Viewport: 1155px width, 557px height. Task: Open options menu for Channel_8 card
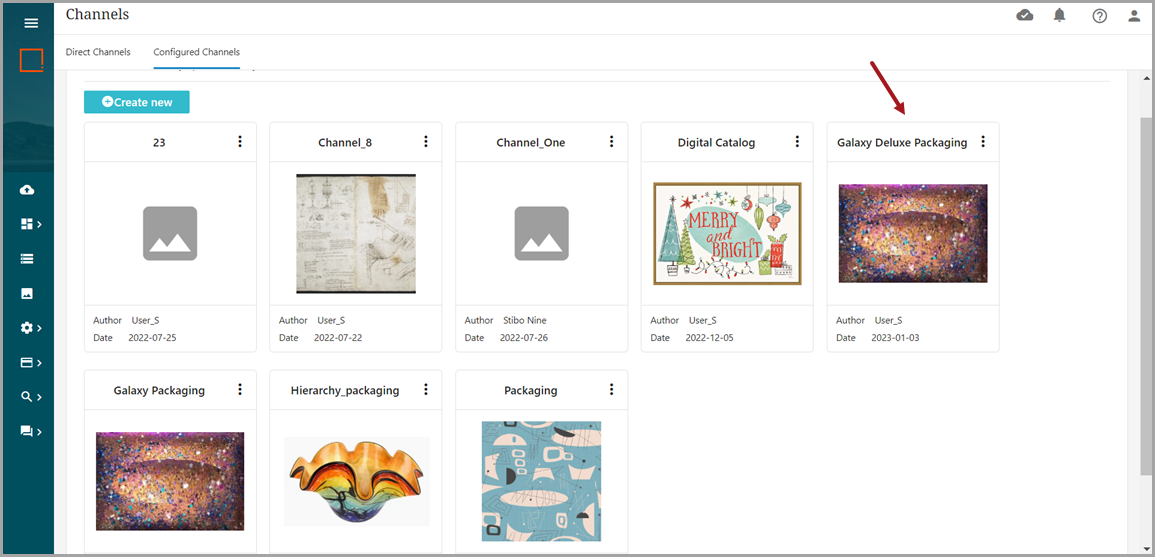coord(426,142)
